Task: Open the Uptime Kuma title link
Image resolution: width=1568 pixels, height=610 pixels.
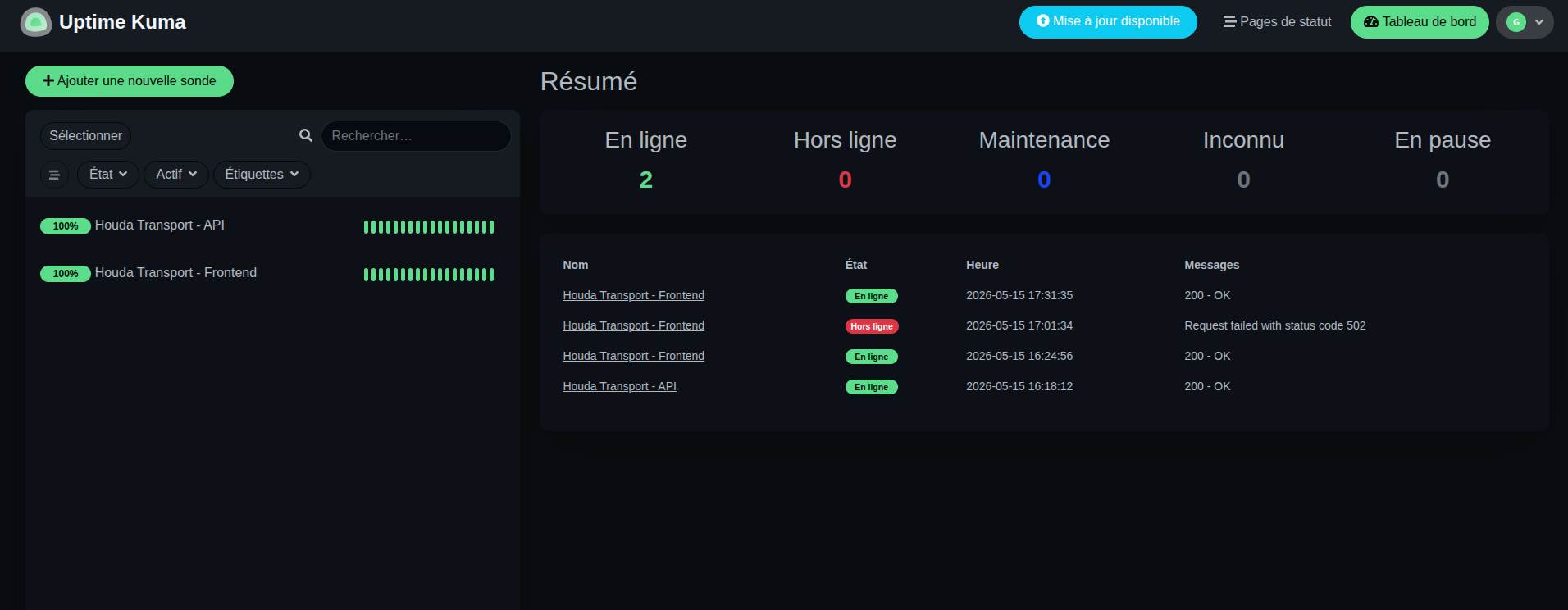Action: [x=122, y=22]
